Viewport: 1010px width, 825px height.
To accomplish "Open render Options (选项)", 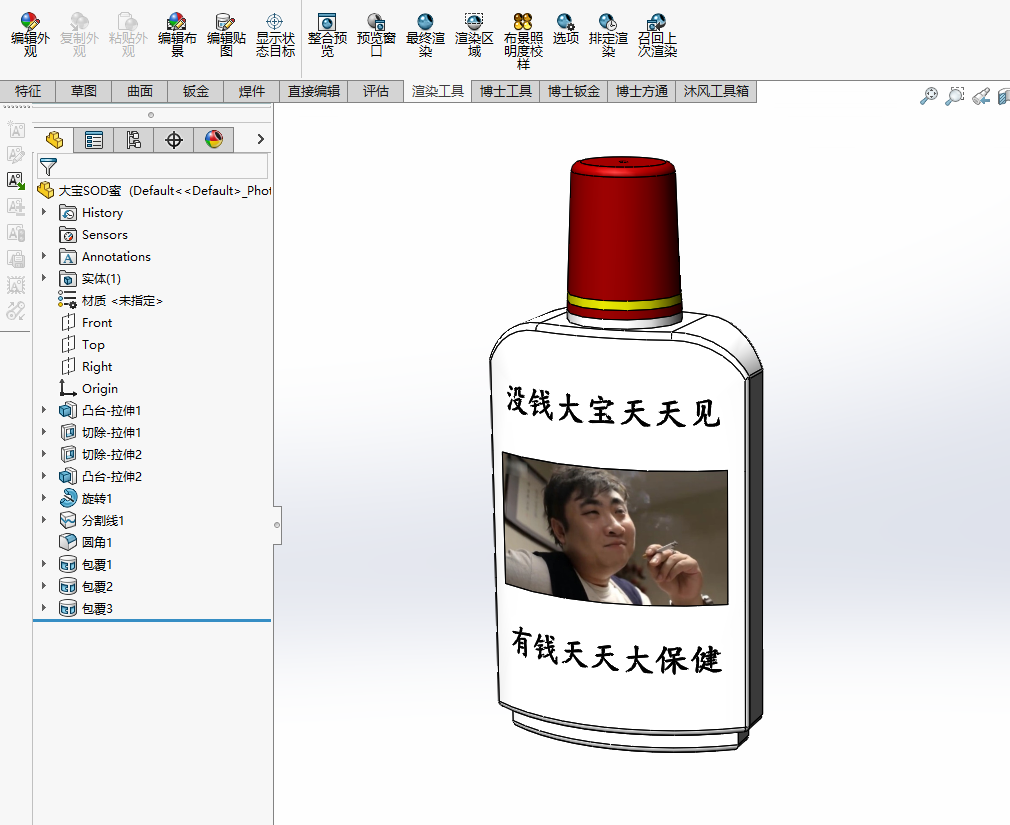I will (566, 30).
